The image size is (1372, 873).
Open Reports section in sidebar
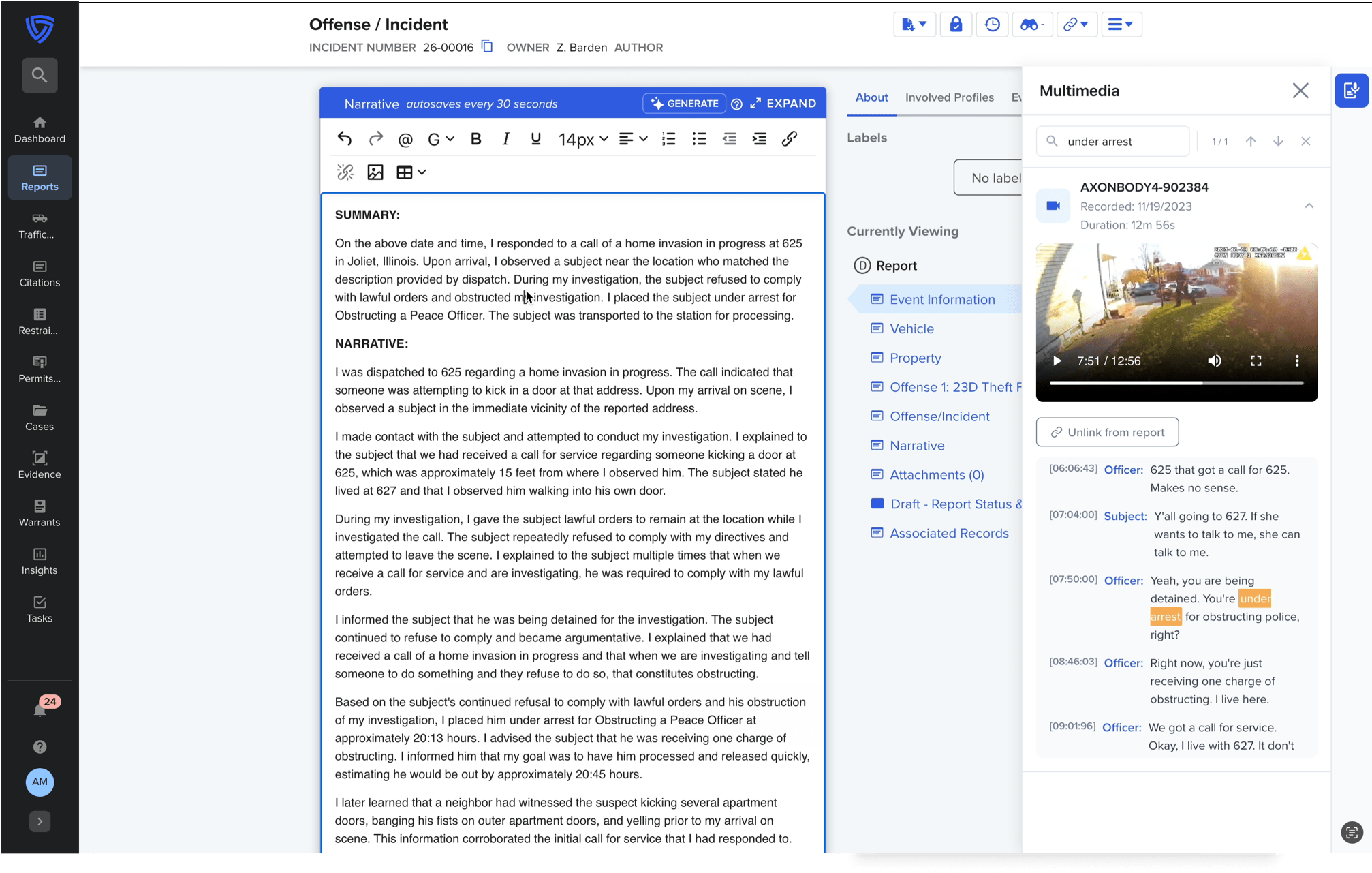tap(40, 177)
